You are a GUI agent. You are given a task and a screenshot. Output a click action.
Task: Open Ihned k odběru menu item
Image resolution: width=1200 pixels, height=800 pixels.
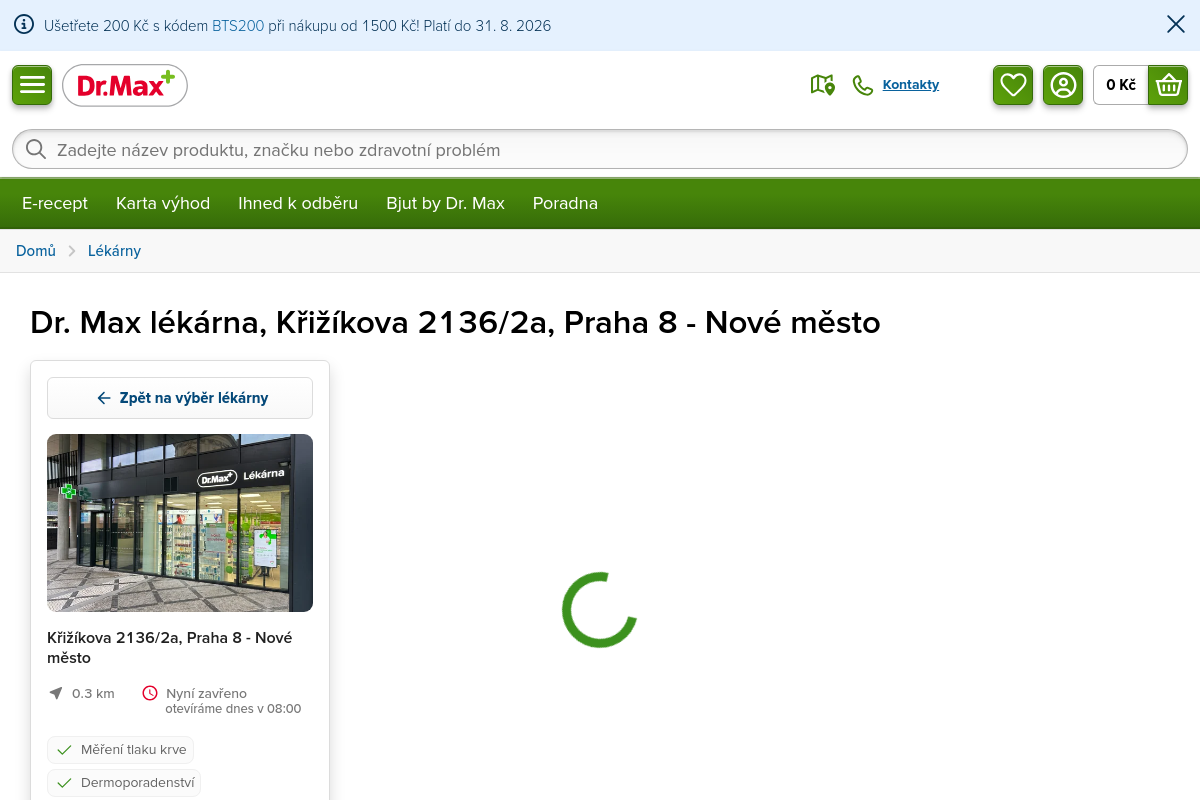pyautogui.click(x=298, y=203)
